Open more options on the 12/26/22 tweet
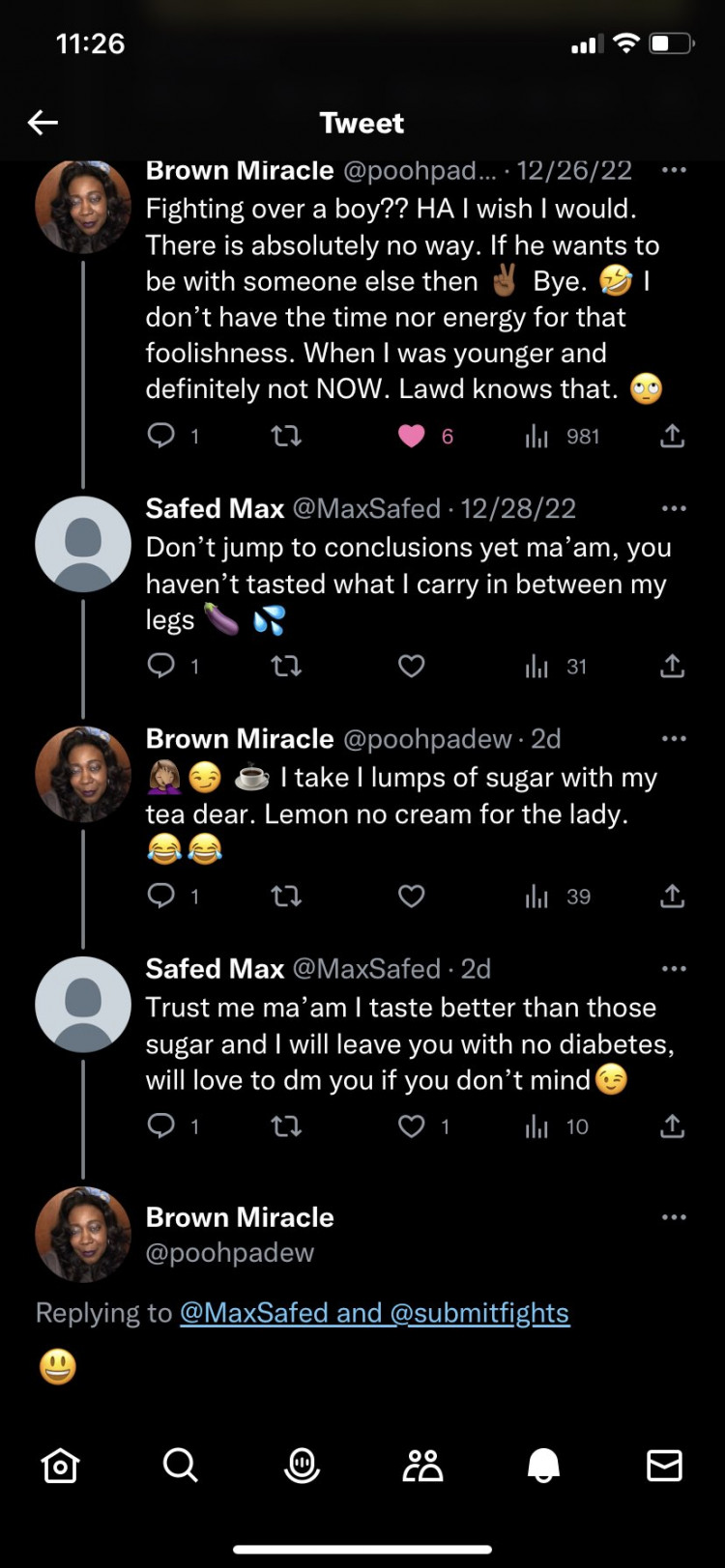725x1568 pixels. click(x=674, y=171)
